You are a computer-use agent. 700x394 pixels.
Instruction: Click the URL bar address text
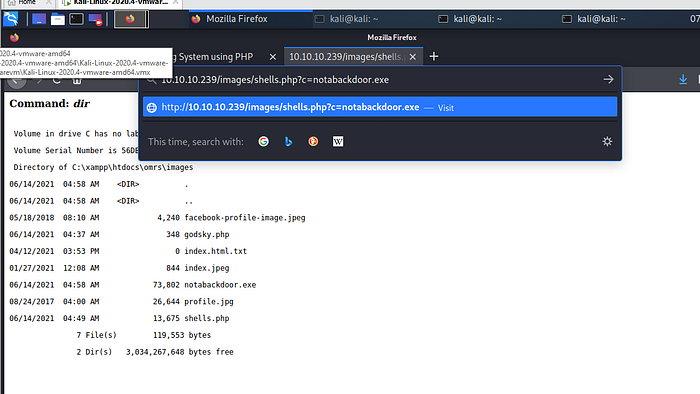[x=275, y=80]
